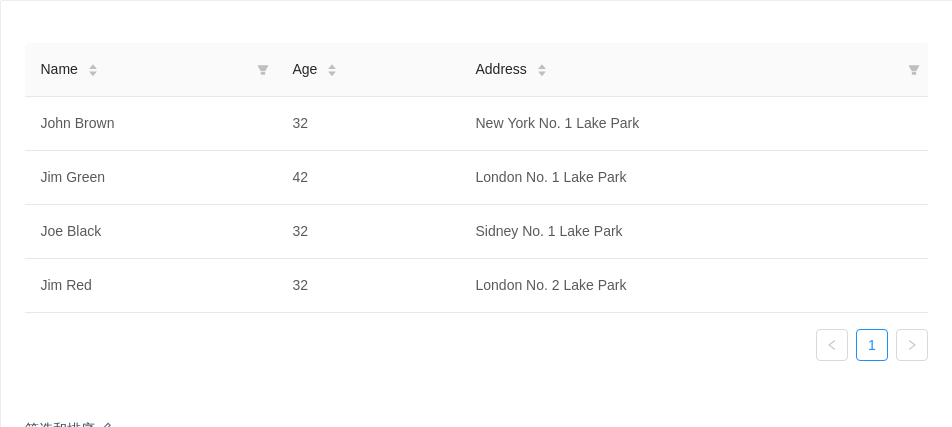The width and height of the screenshot is (952, 427).
Task: Click the London No. 2 Lake Park address
Action: pos(551,285)
